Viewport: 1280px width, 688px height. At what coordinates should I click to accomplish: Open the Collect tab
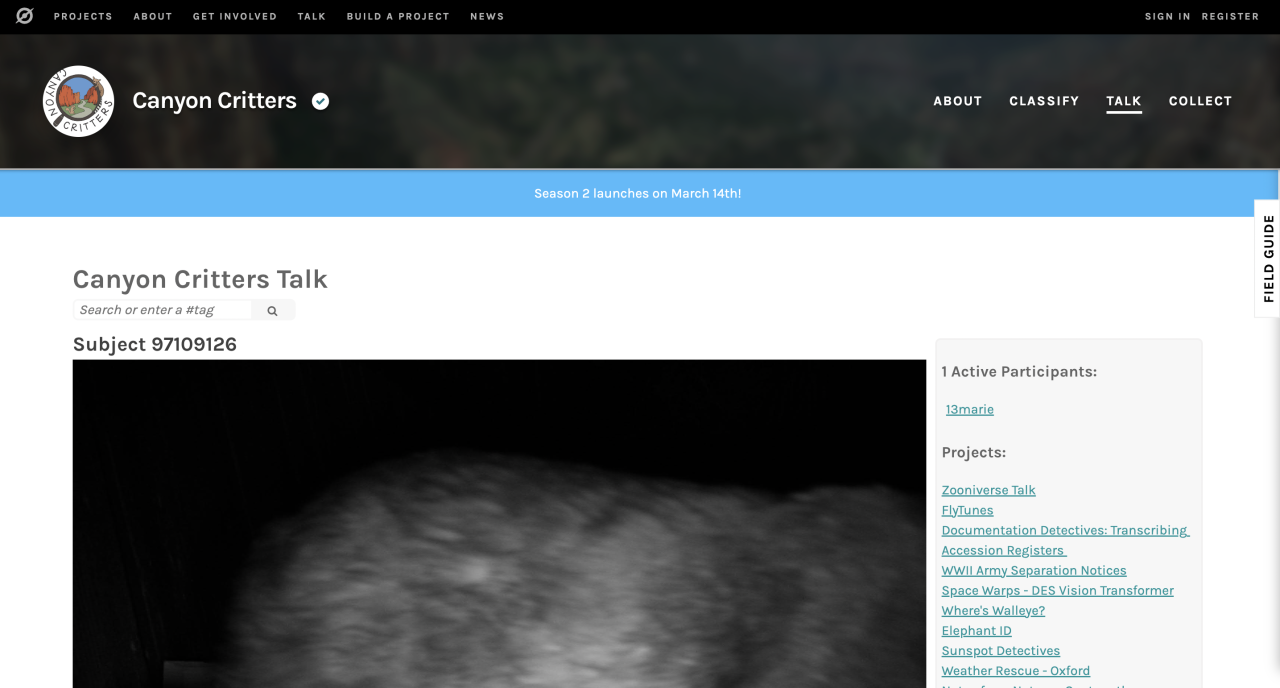[x=1200, y=101]
